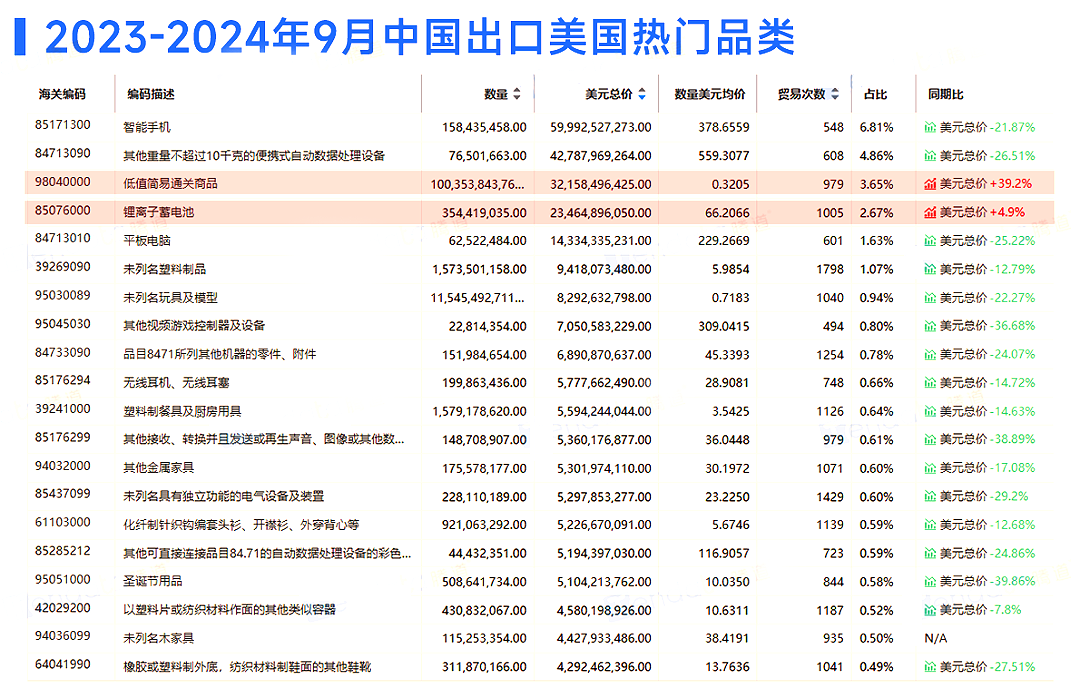This screenshot has height=698, width=1080.
Task: Click trend chart icon in 无线耳机 row
Action: [x=930, y=382]
